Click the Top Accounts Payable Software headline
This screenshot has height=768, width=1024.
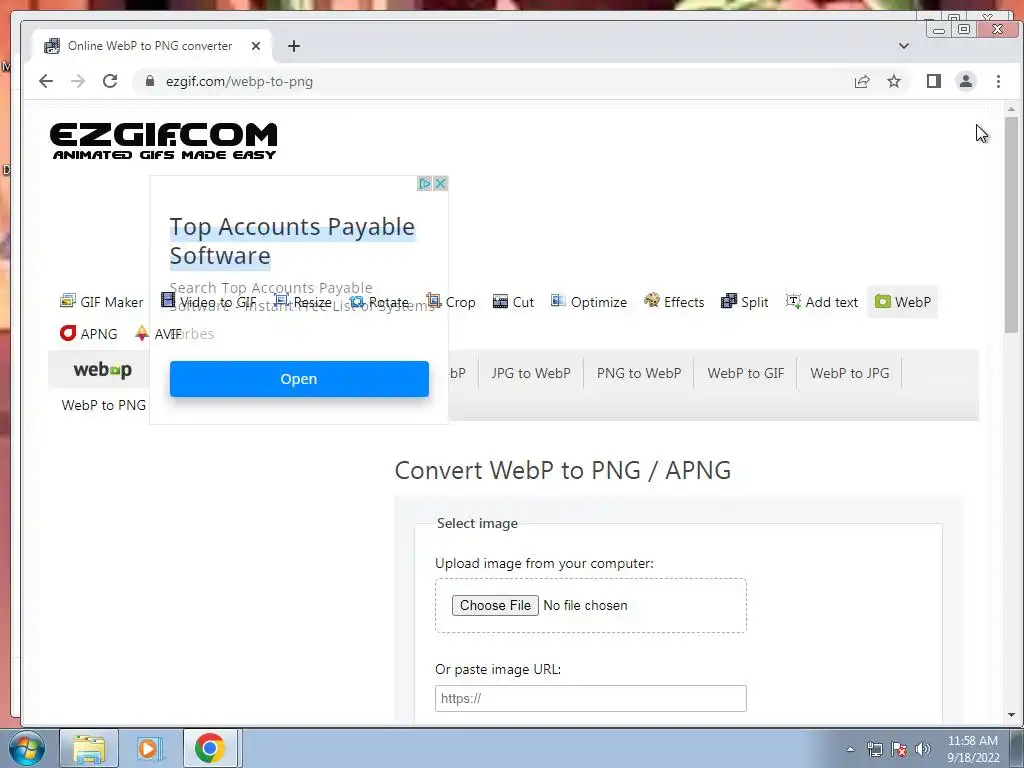coord(292,241)
